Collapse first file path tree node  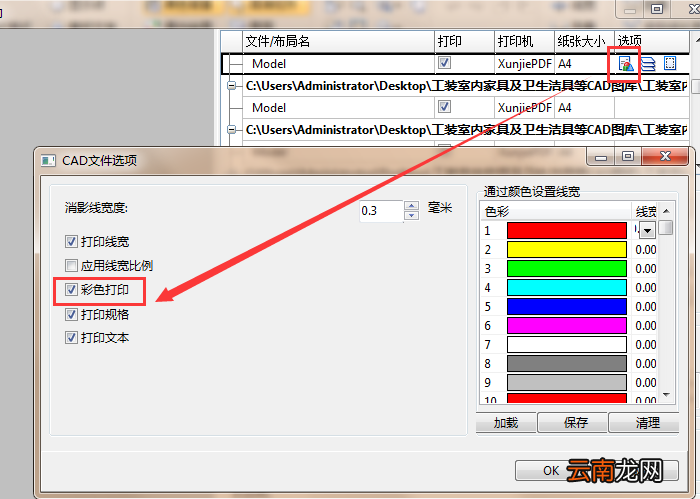click(x=232, y=86)
